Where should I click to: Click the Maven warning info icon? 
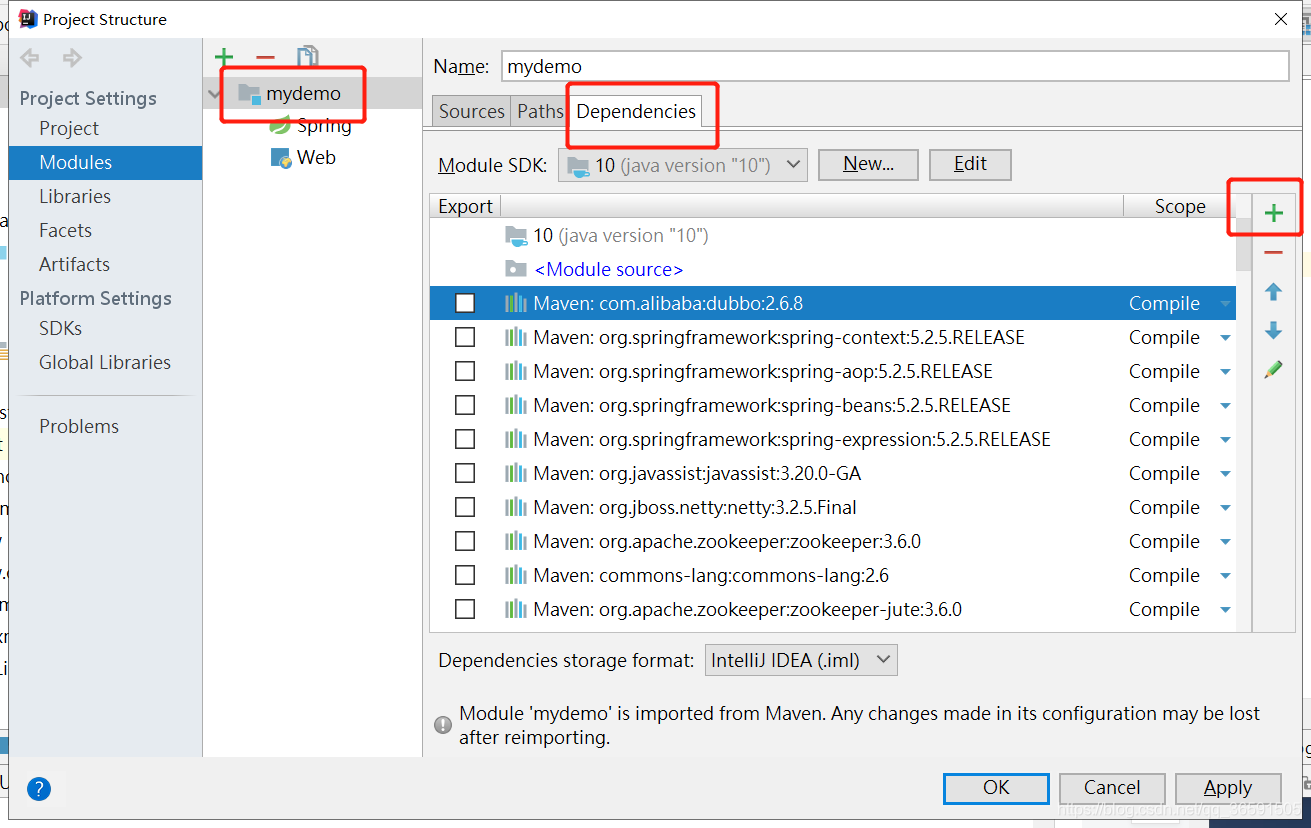(443, 725)
